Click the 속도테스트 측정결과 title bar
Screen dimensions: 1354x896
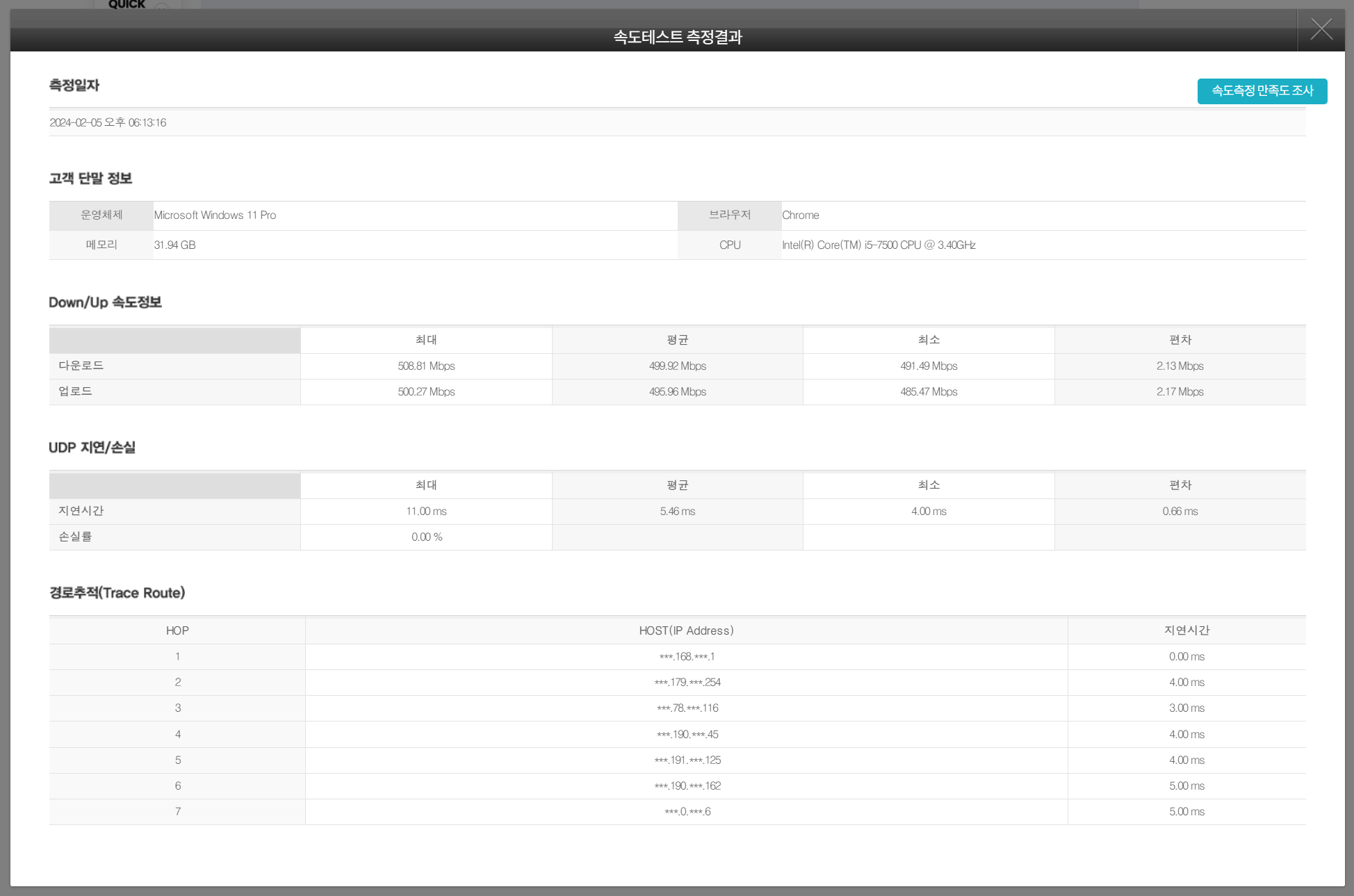tap(677, 38)
